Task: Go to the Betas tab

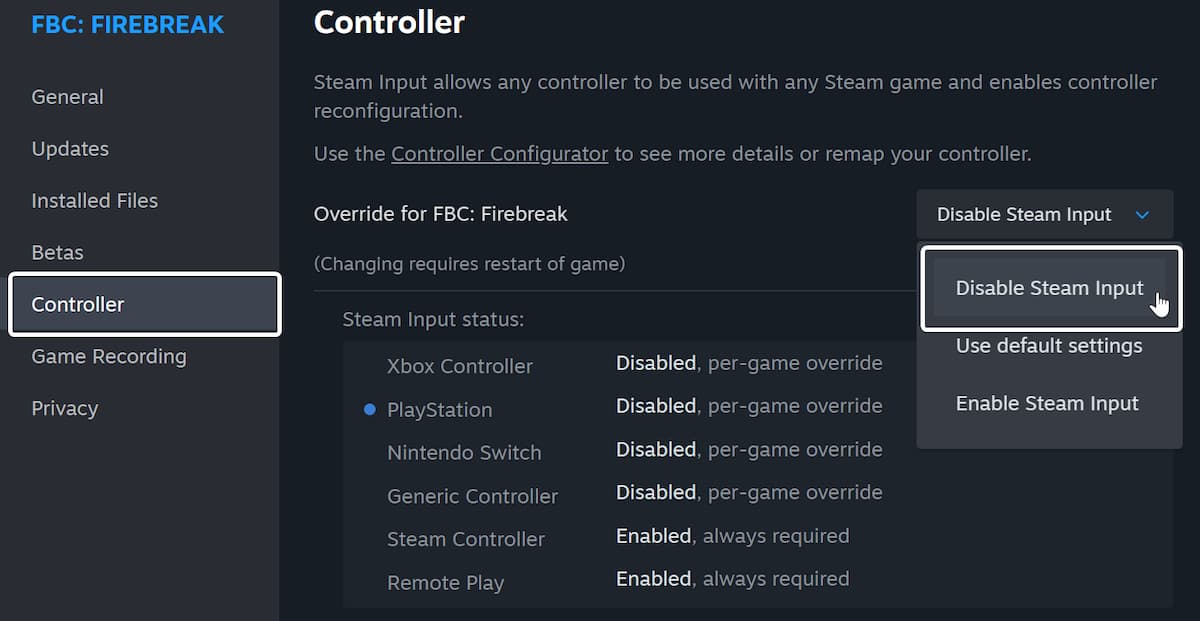Action: [x=58, y=253]
